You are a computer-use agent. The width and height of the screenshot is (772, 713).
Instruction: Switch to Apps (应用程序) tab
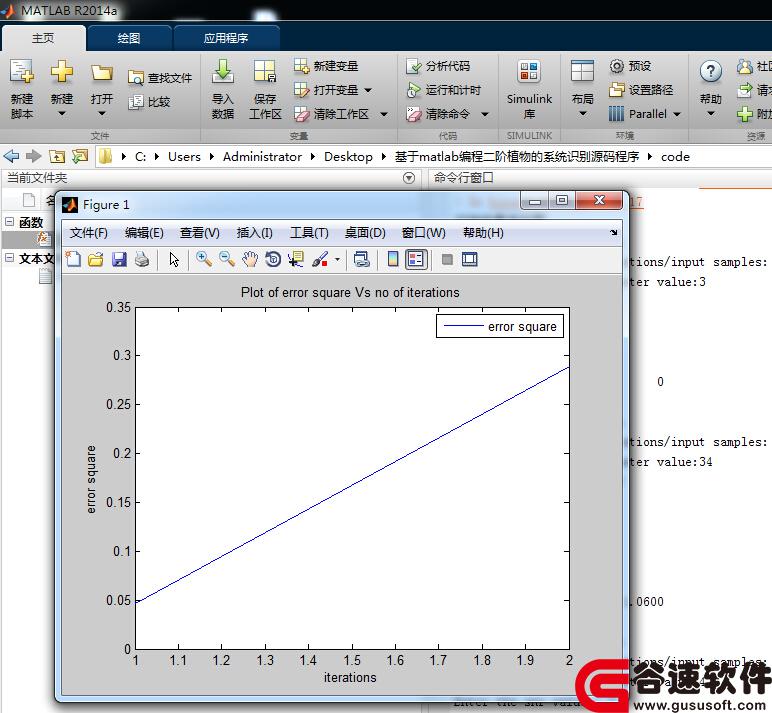tap(226, 38)
